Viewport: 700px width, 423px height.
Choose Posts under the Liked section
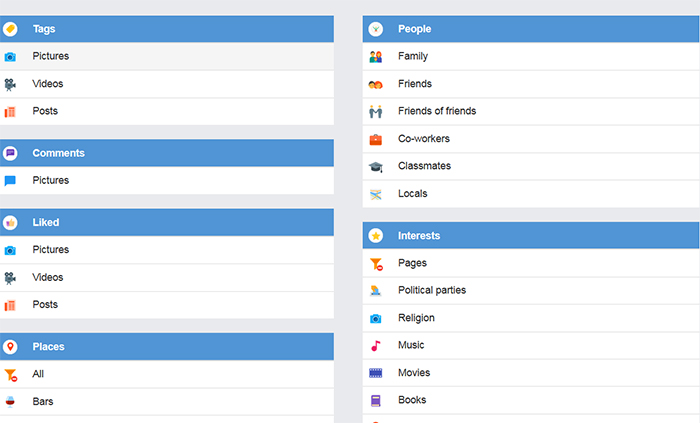point(45,304)
